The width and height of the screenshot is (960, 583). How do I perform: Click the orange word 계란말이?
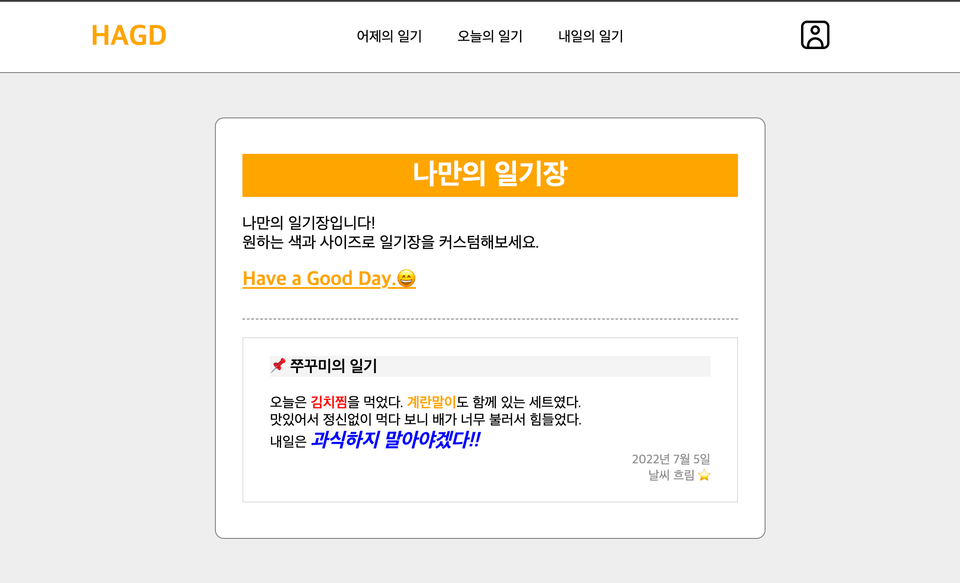431,402
